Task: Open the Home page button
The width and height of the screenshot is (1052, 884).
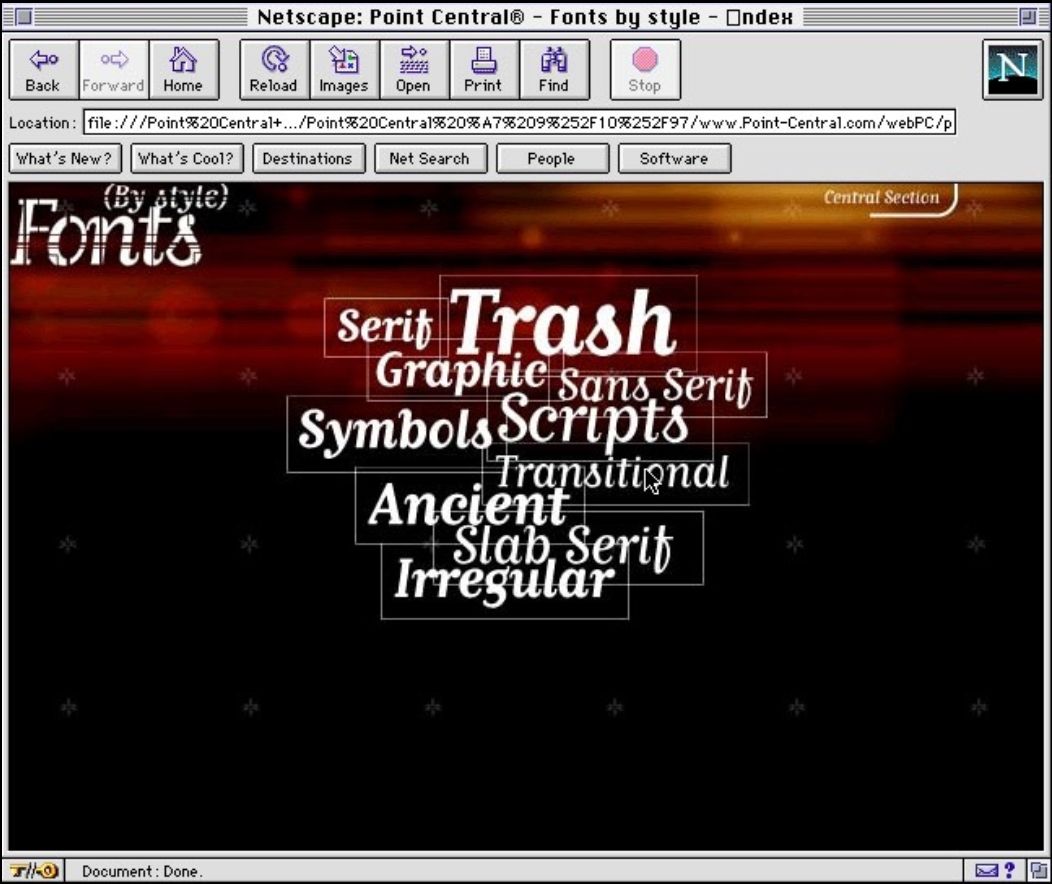Action: tap(183, 70)
